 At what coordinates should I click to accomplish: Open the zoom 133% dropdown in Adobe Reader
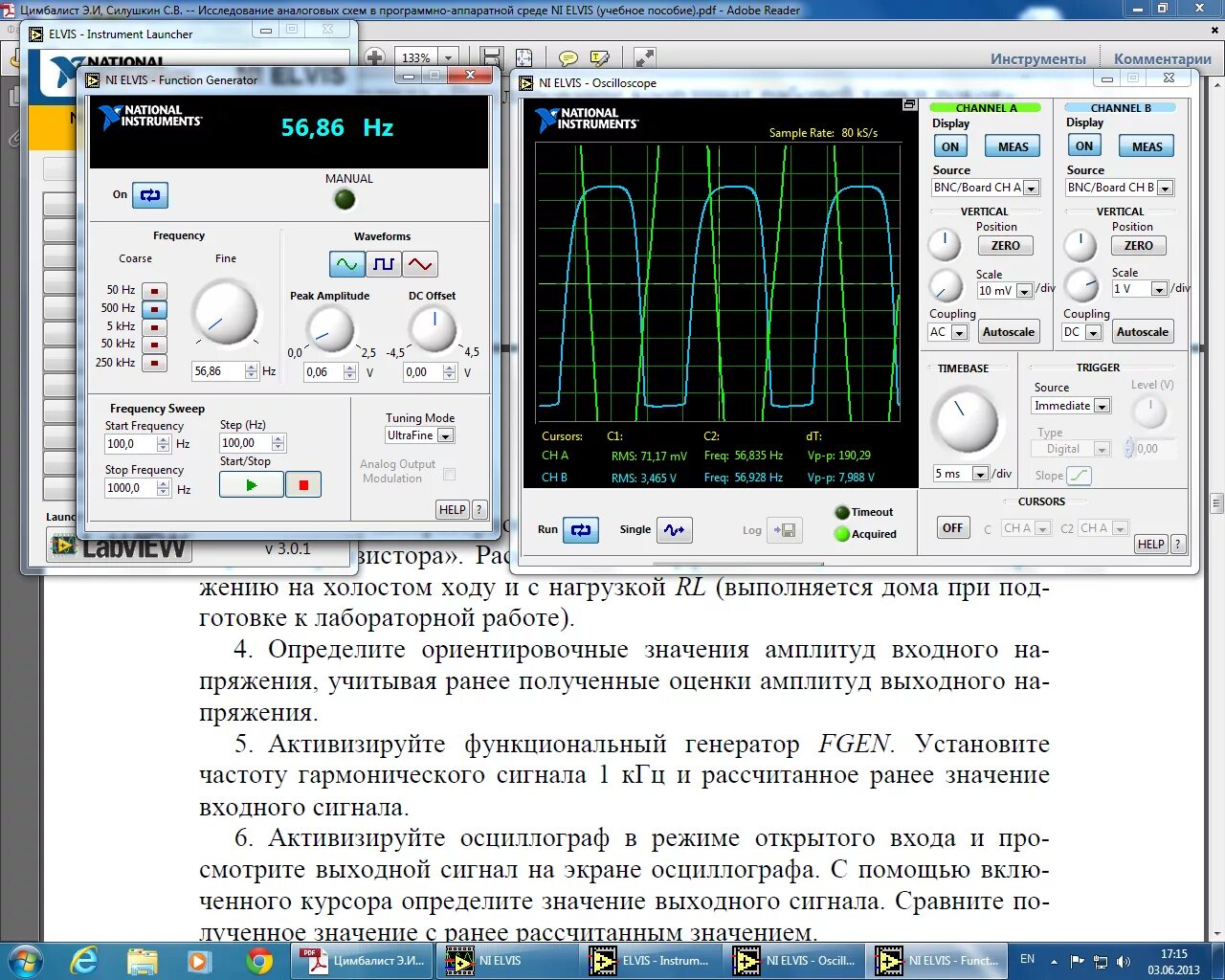pos(449,57)
